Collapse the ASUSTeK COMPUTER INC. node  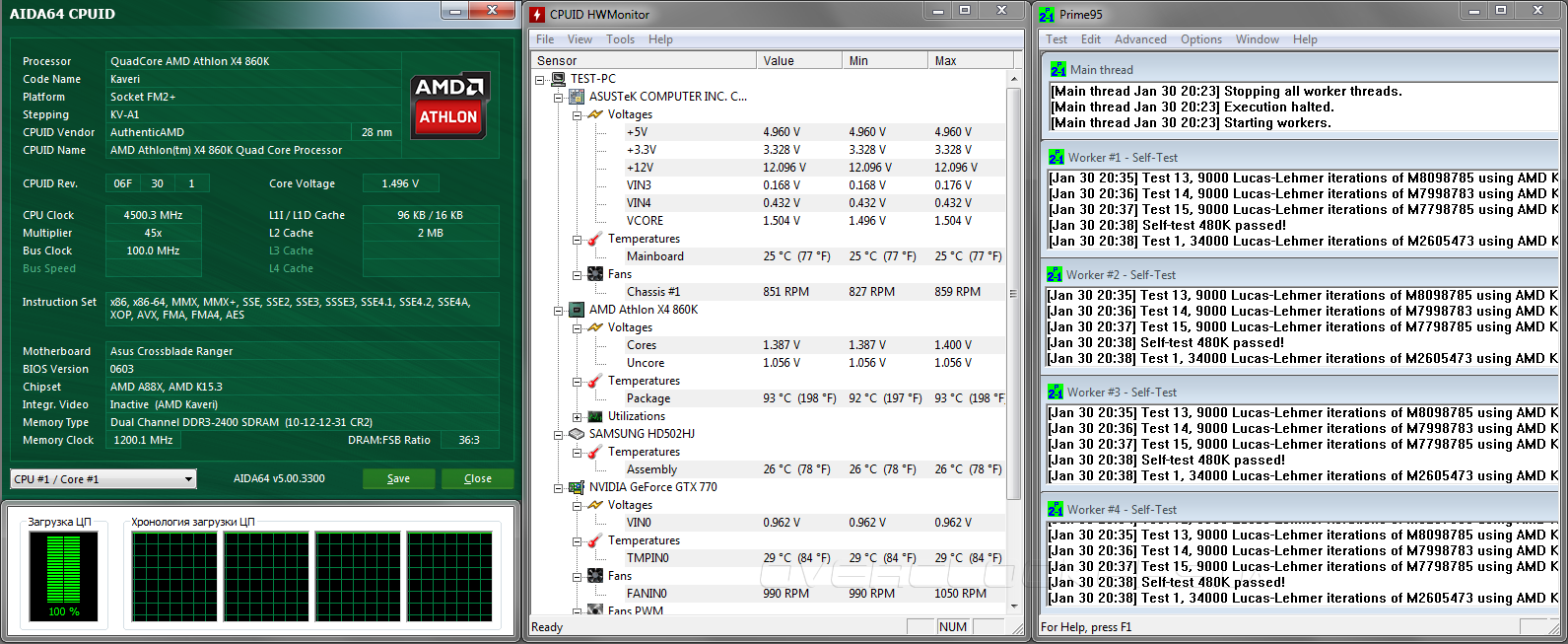[558, 97]
